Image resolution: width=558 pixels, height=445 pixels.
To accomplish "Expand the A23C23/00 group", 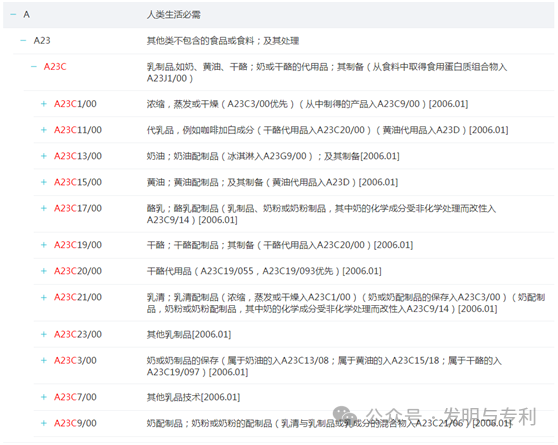I will coord(44,334).
